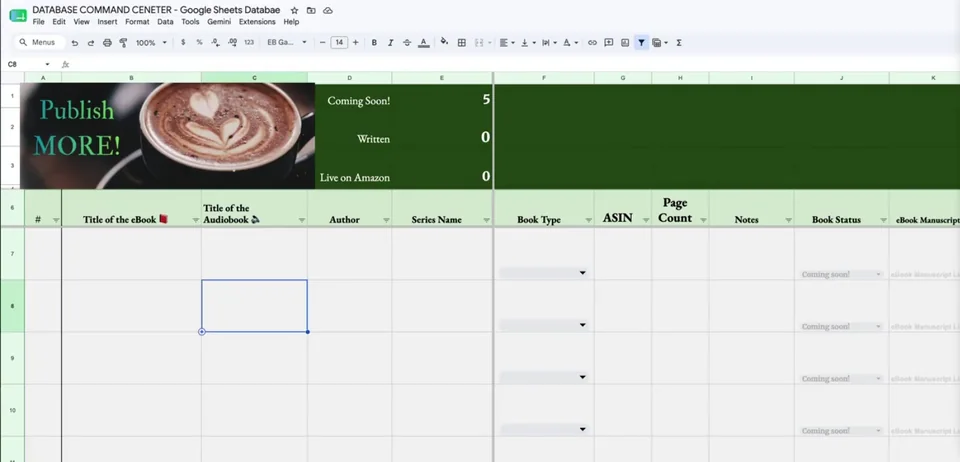
Task: Select column F header
Action: coord(544,78)
